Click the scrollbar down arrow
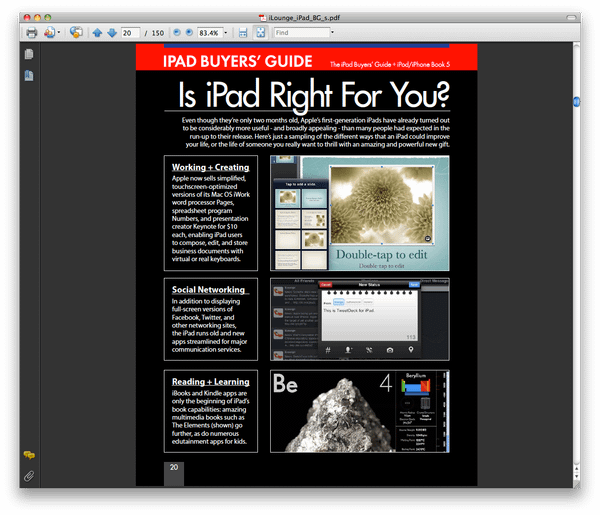 click(x=576, y=477)
